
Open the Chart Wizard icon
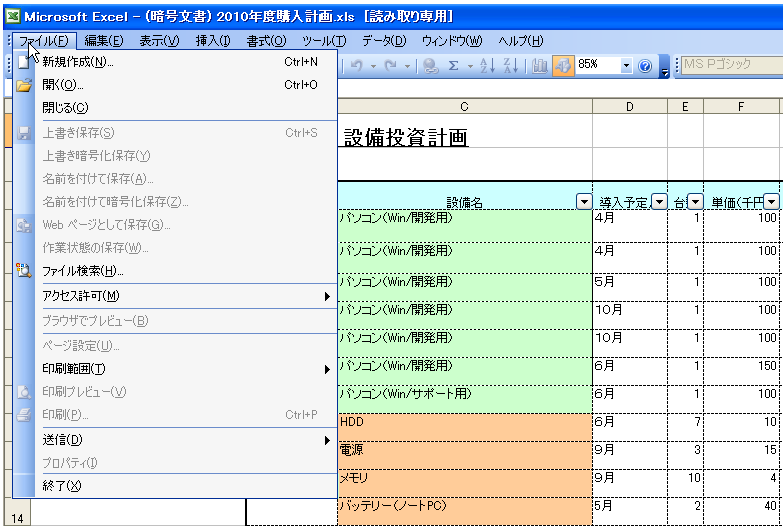(539, 65)
